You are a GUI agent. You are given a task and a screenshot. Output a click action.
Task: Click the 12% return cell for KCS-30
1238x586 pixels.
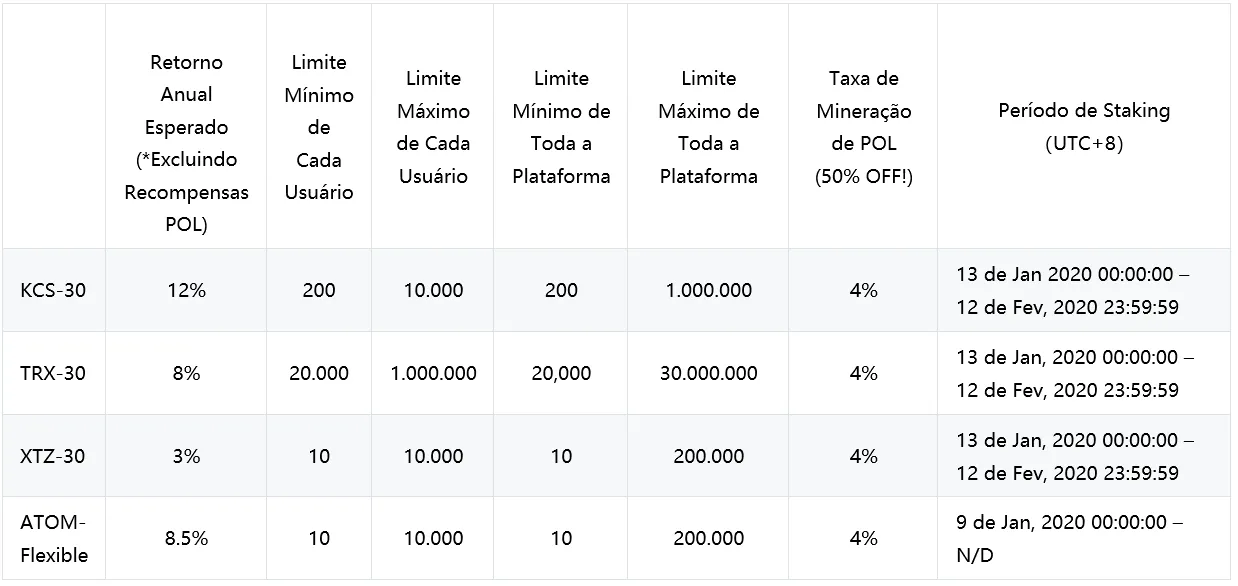pyautogui.click(x=186, y=290)
